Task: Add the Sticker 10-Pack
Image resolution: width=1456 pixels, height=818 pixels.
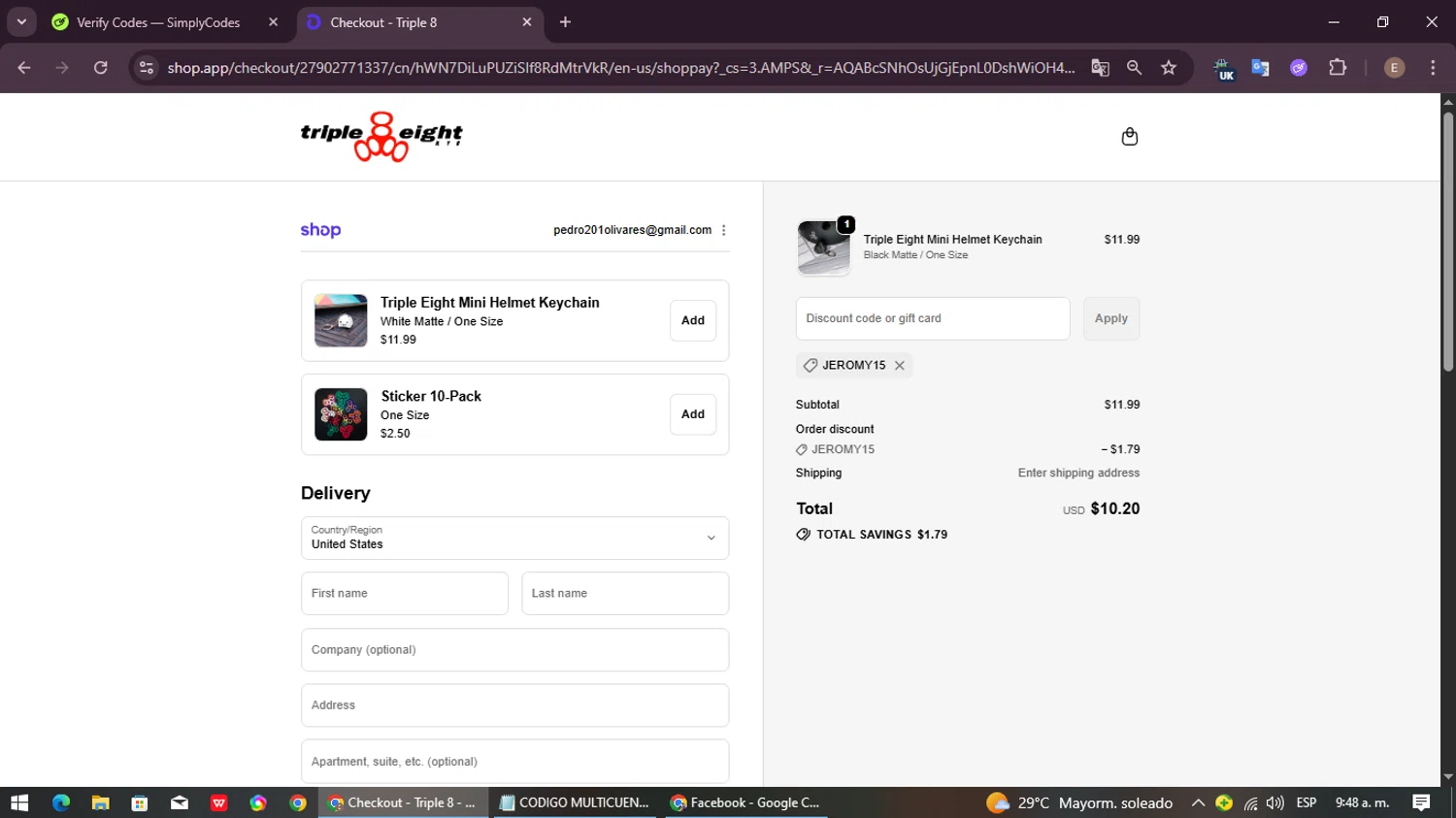Action: (693, 414)
